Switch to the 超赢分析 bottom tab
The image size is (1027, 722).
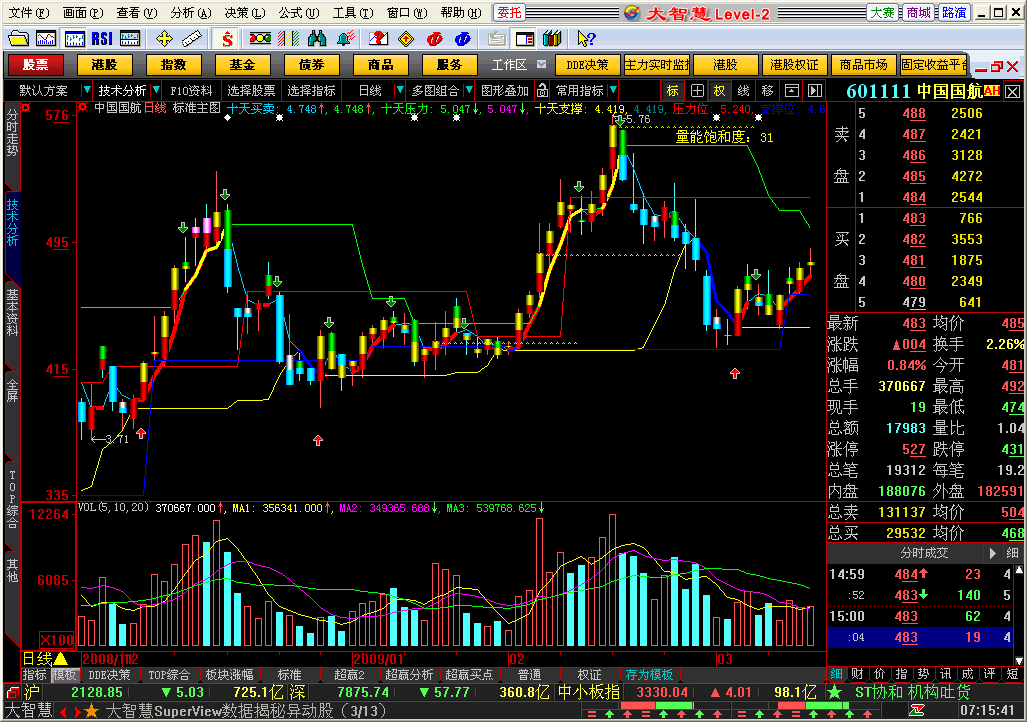[x=409, y=675]
